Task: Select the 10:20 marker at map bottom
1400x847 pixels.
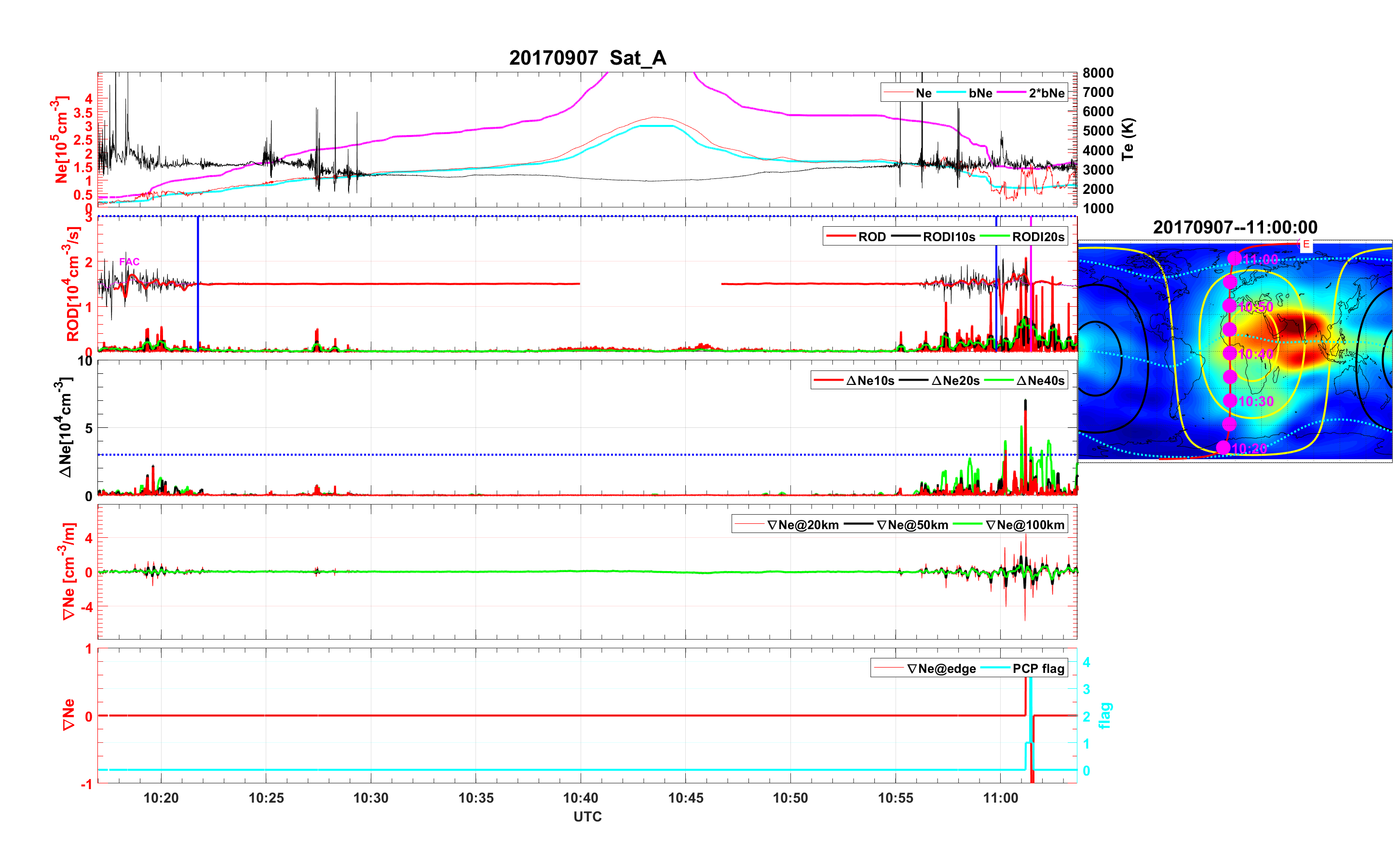Action: click(x=1223, y=447)
